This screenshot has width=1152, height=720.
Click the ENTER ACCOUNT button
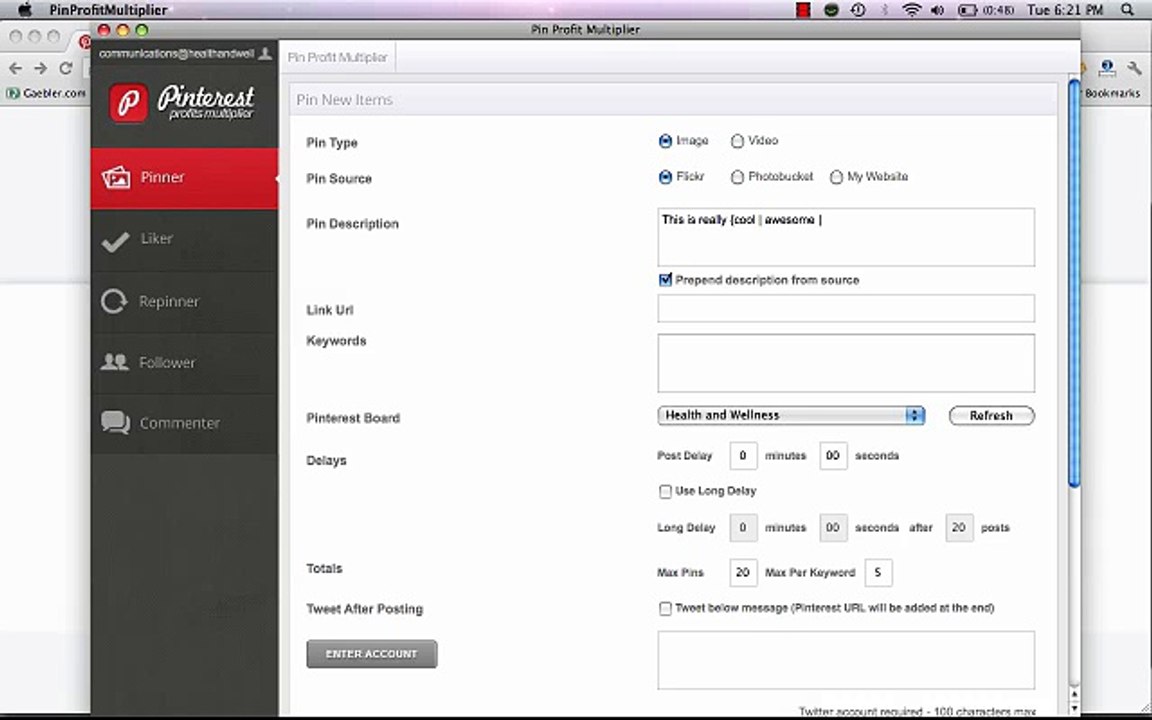[x=372, y=654]
